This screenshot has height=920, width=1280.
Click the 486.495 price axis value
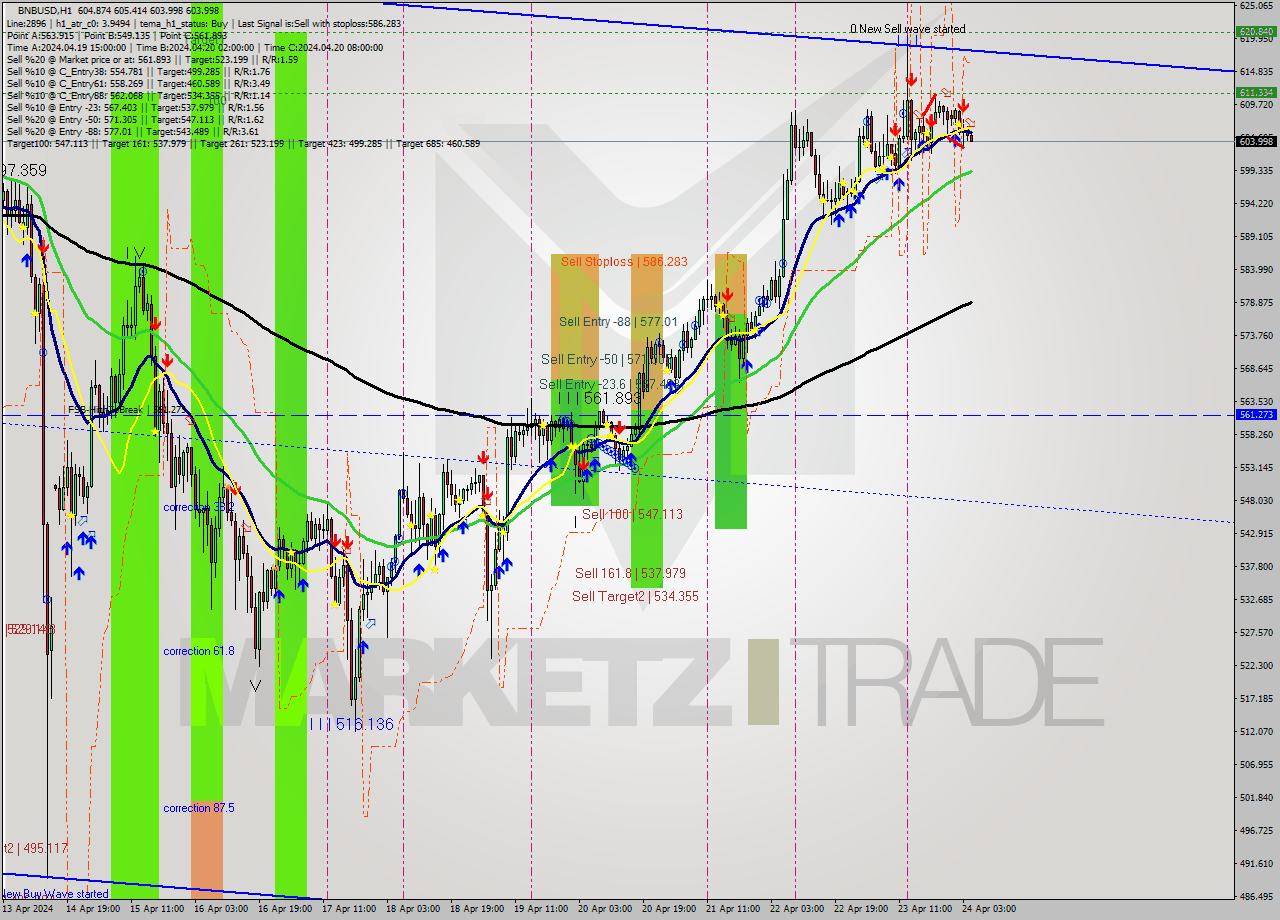click(x=1256, y=896)
